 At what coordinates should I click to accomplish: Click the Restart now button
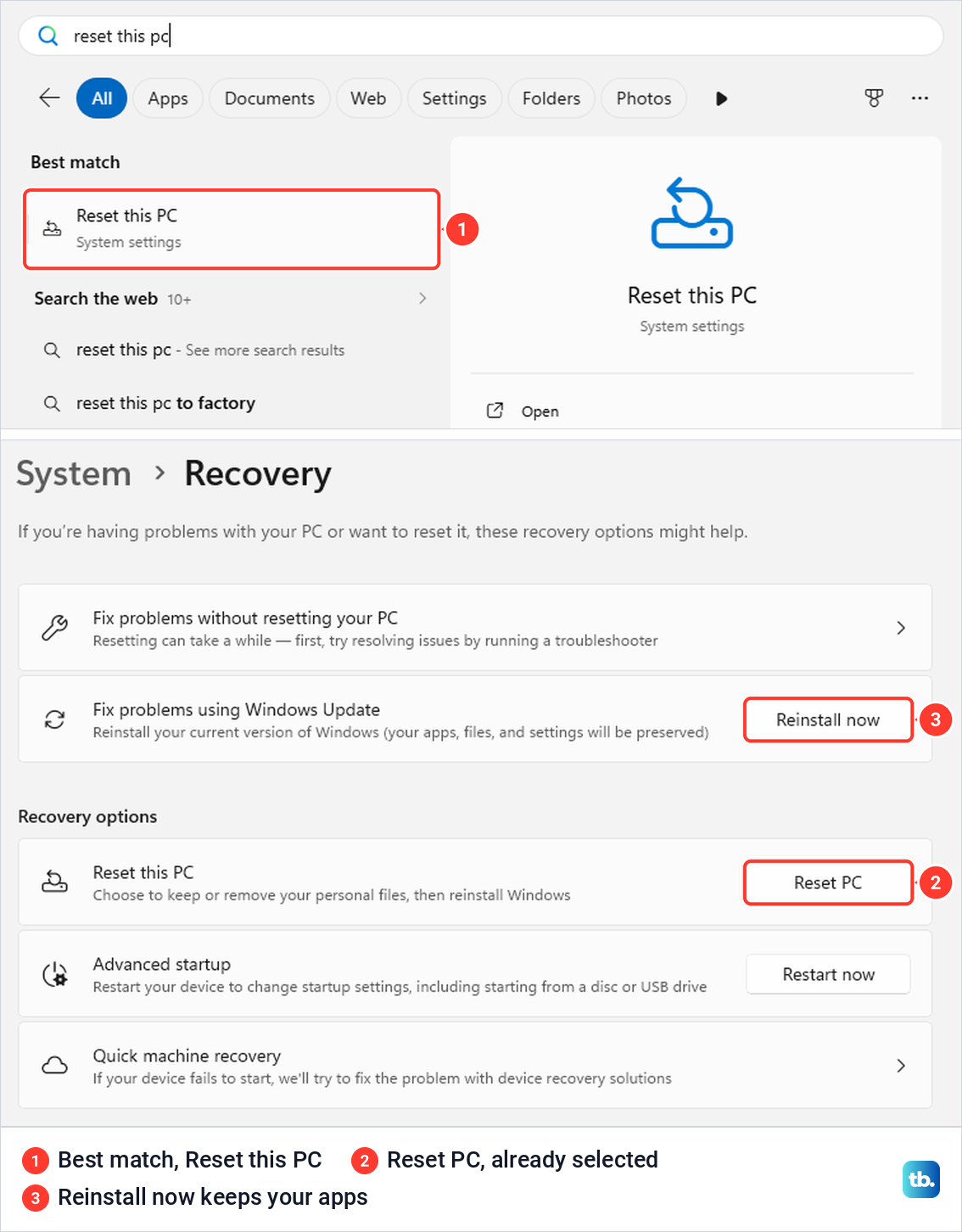(828, 974)
